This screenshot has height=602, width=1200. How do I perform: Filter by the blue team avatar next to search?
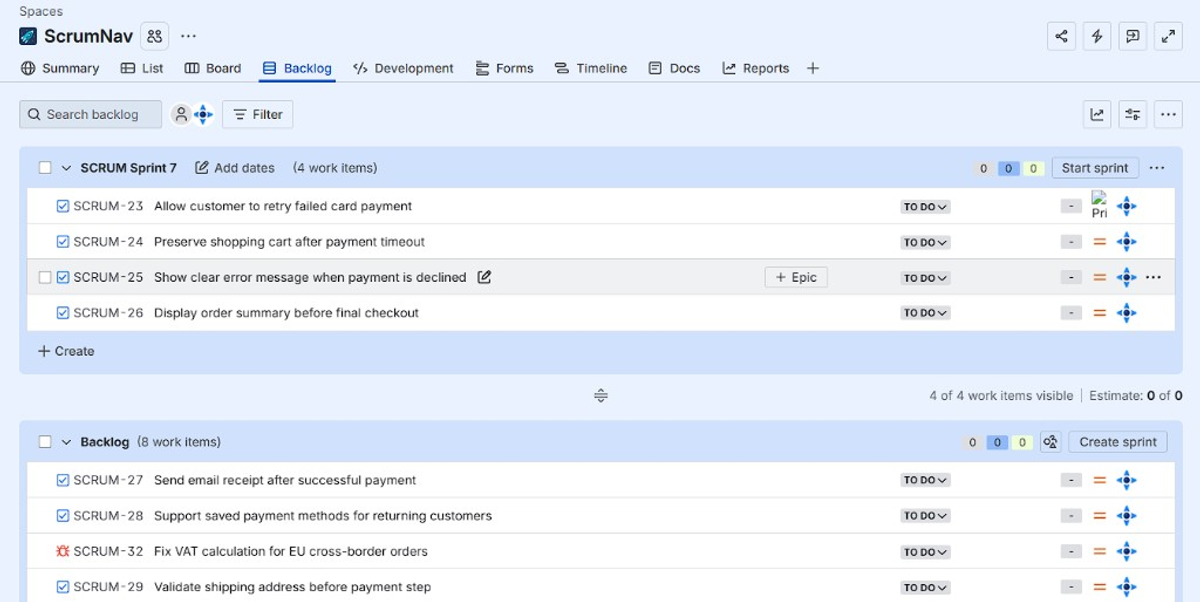click(203, 114)
